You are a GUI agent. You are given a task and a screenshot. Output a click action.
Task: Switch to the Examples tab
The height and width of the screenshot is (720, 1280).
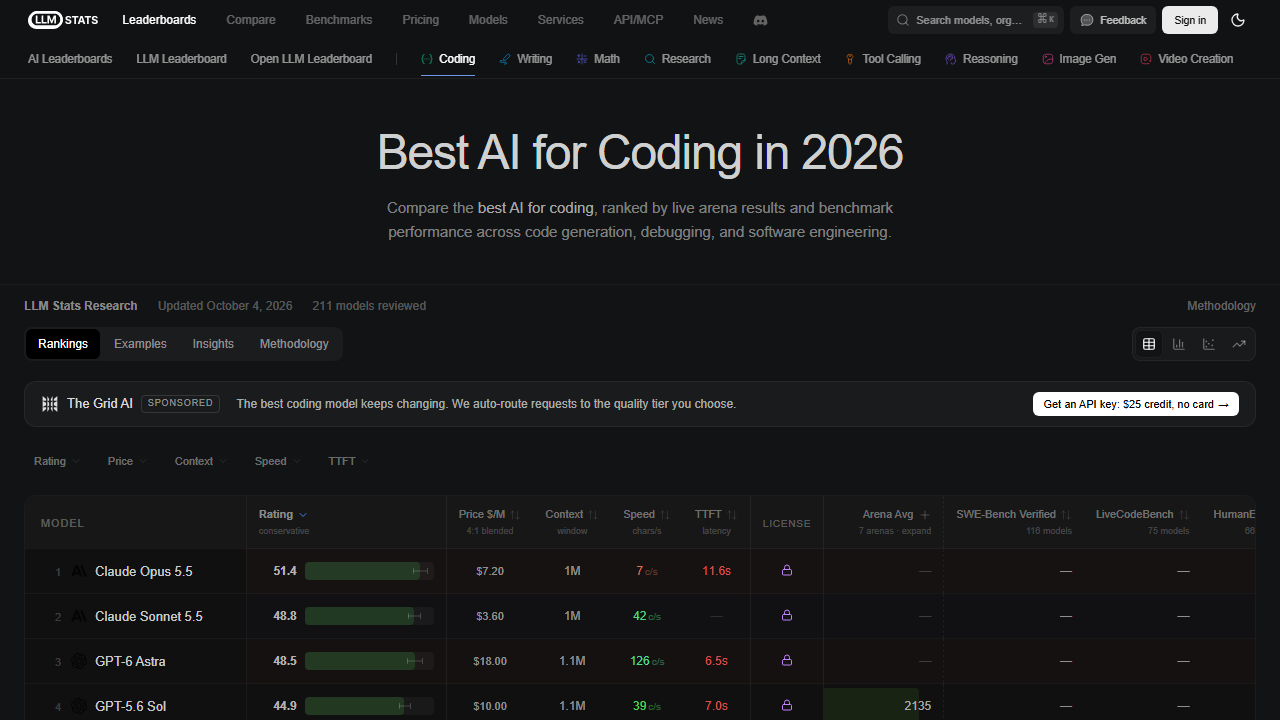[x=140, y=344]
